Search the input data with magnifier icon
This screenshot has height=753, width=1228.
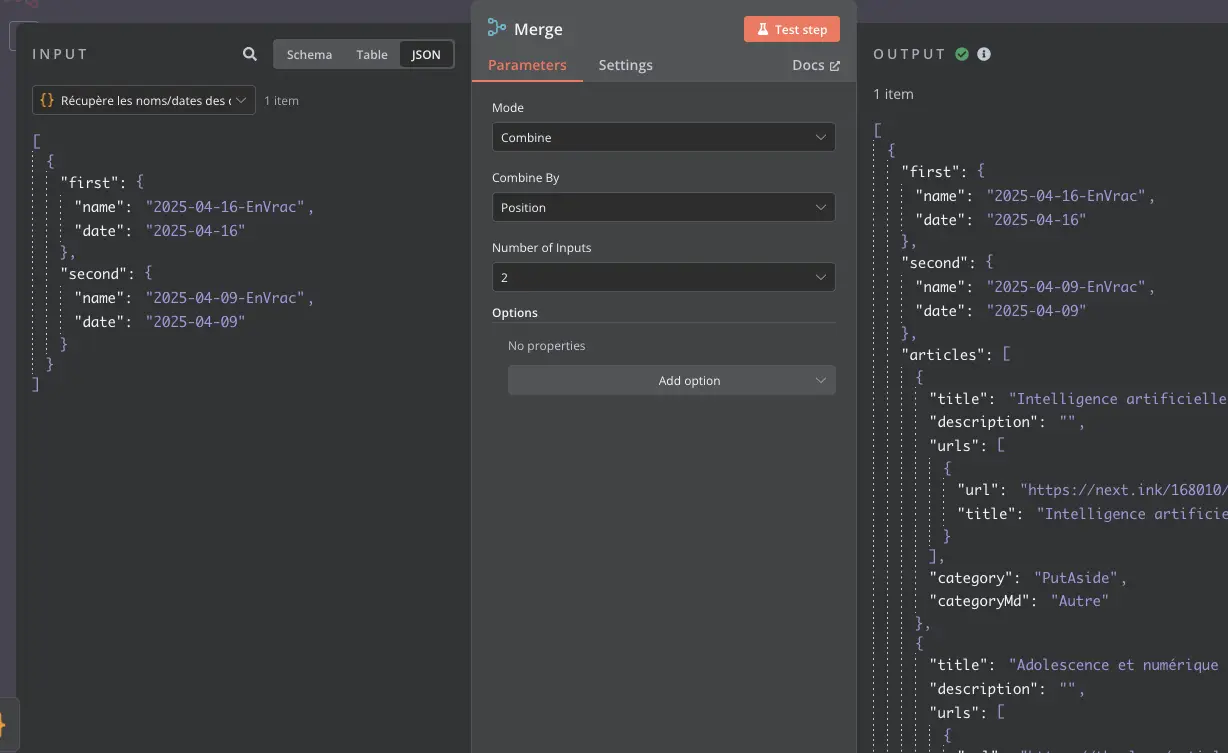(x=250, y=54)
